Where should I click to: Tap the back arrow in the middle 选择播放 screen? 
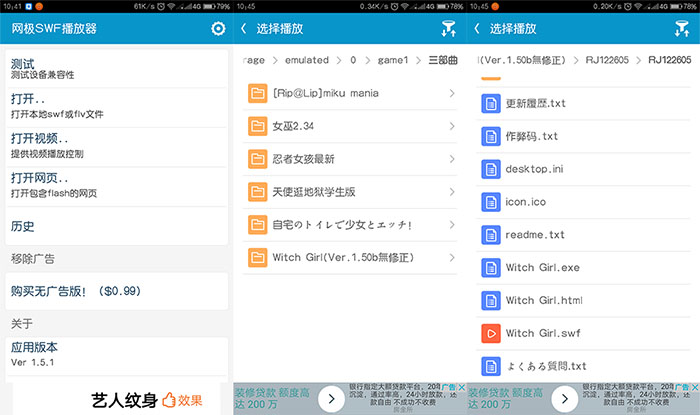(243, 29)
